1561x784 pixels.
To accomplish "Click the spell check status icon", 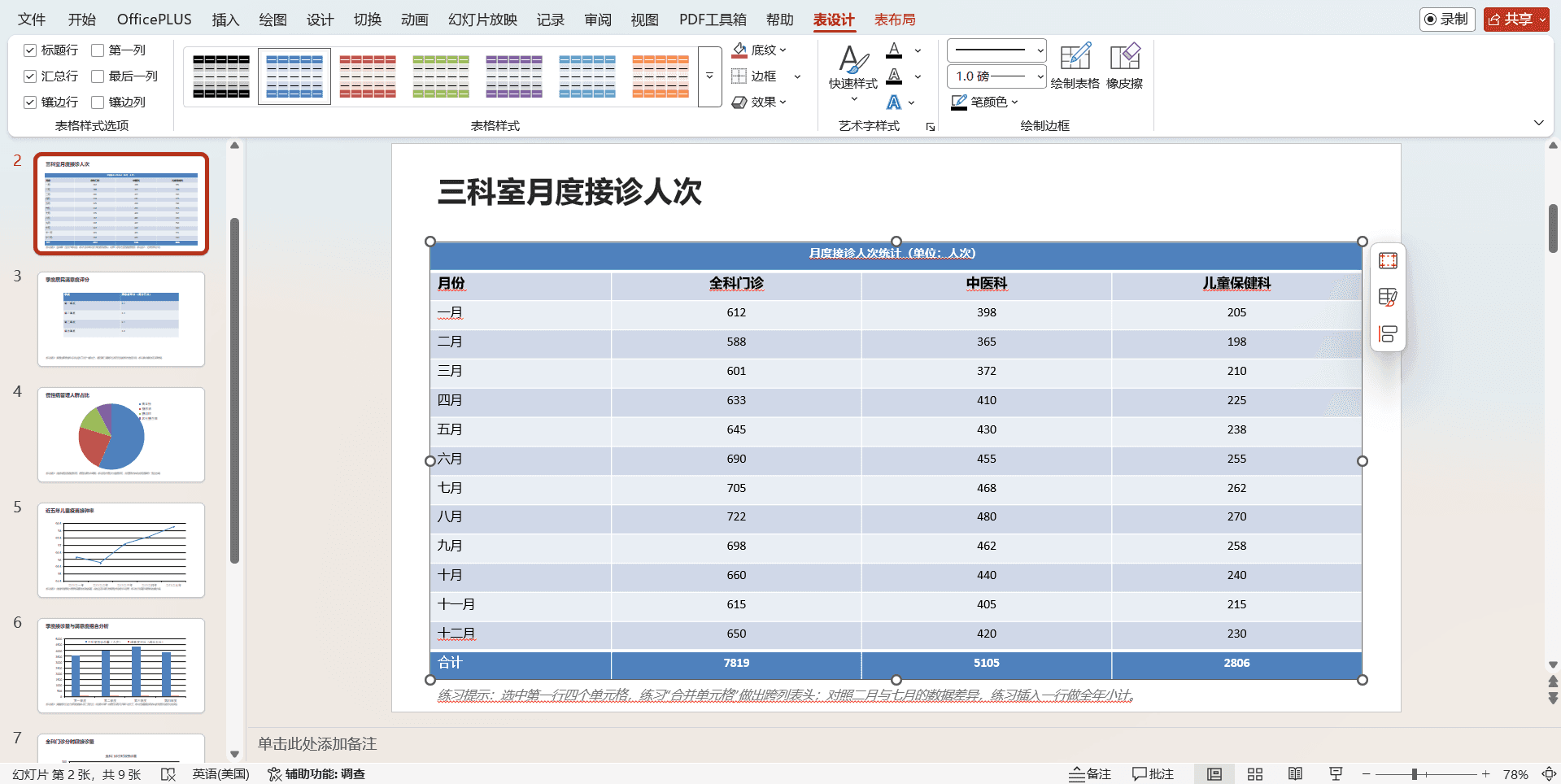I will [x=168, y=774].
